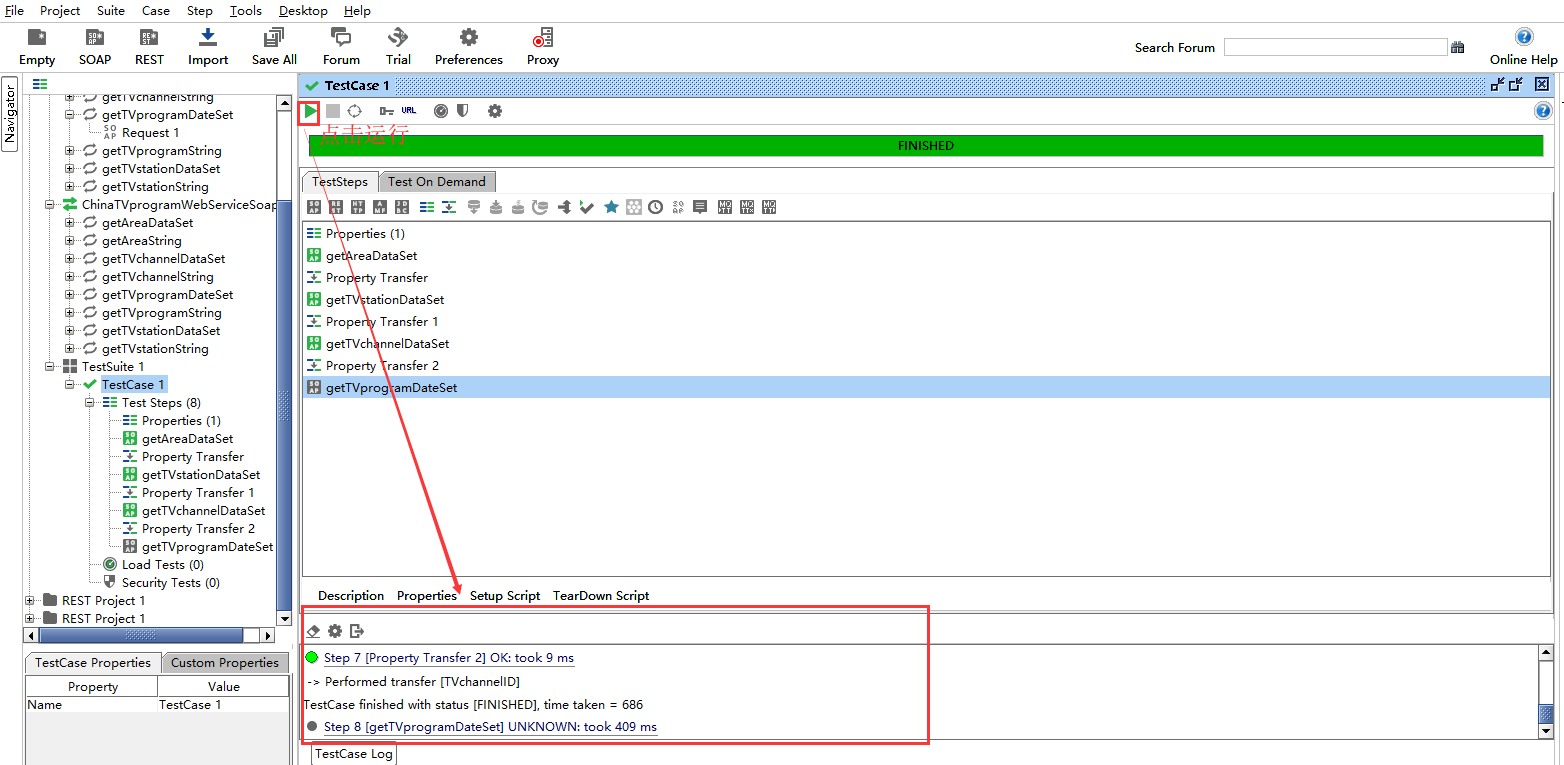Open the Tools menu
This screenshot has height=765, width=1564.
245,11
